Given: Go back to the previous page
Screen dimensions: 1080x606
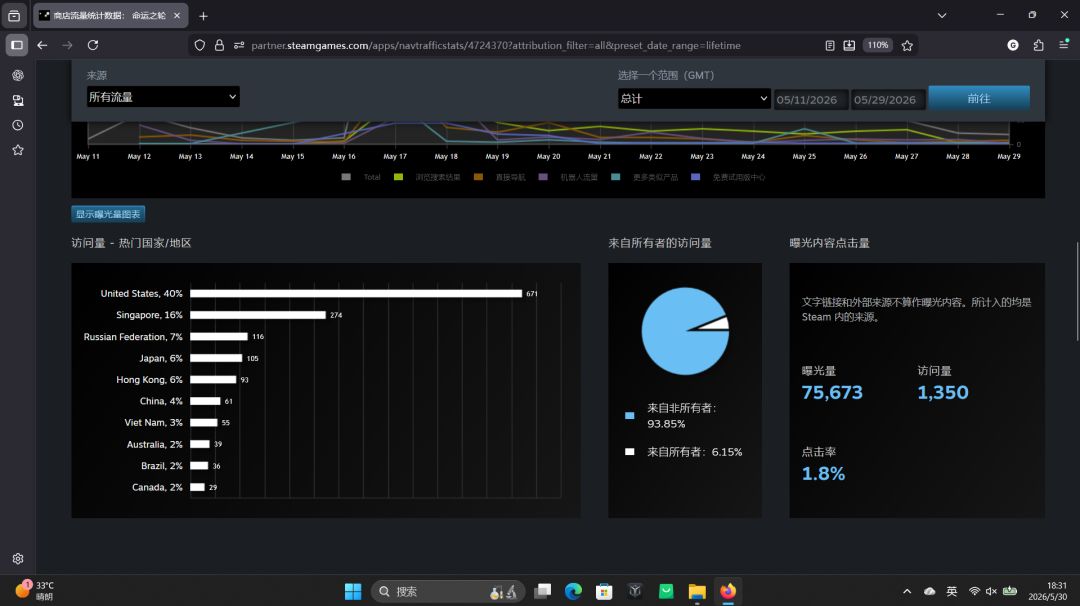Looking at the screenshot, I should 42,45.
